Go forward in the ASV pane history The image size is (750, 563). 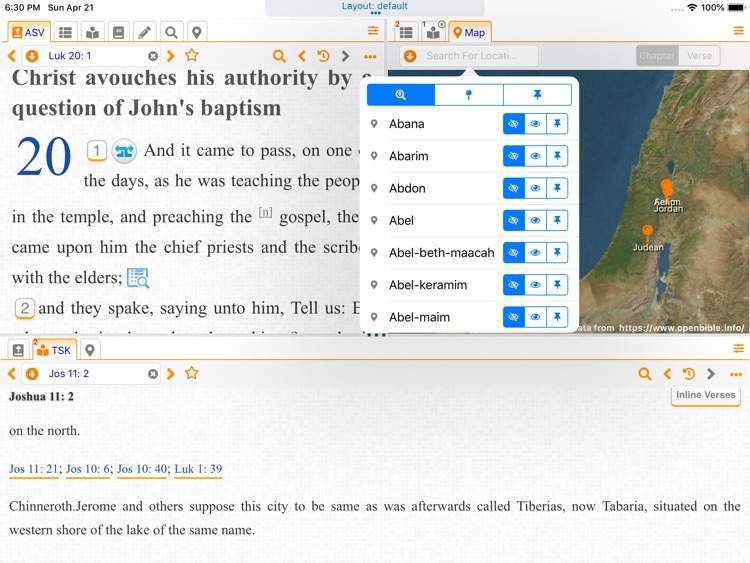coord(345,56)
